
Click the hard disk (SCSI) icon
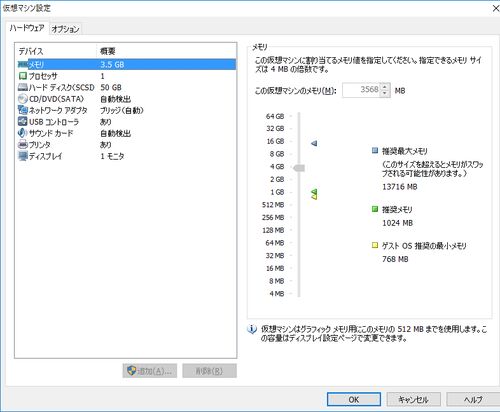(23, 87)
